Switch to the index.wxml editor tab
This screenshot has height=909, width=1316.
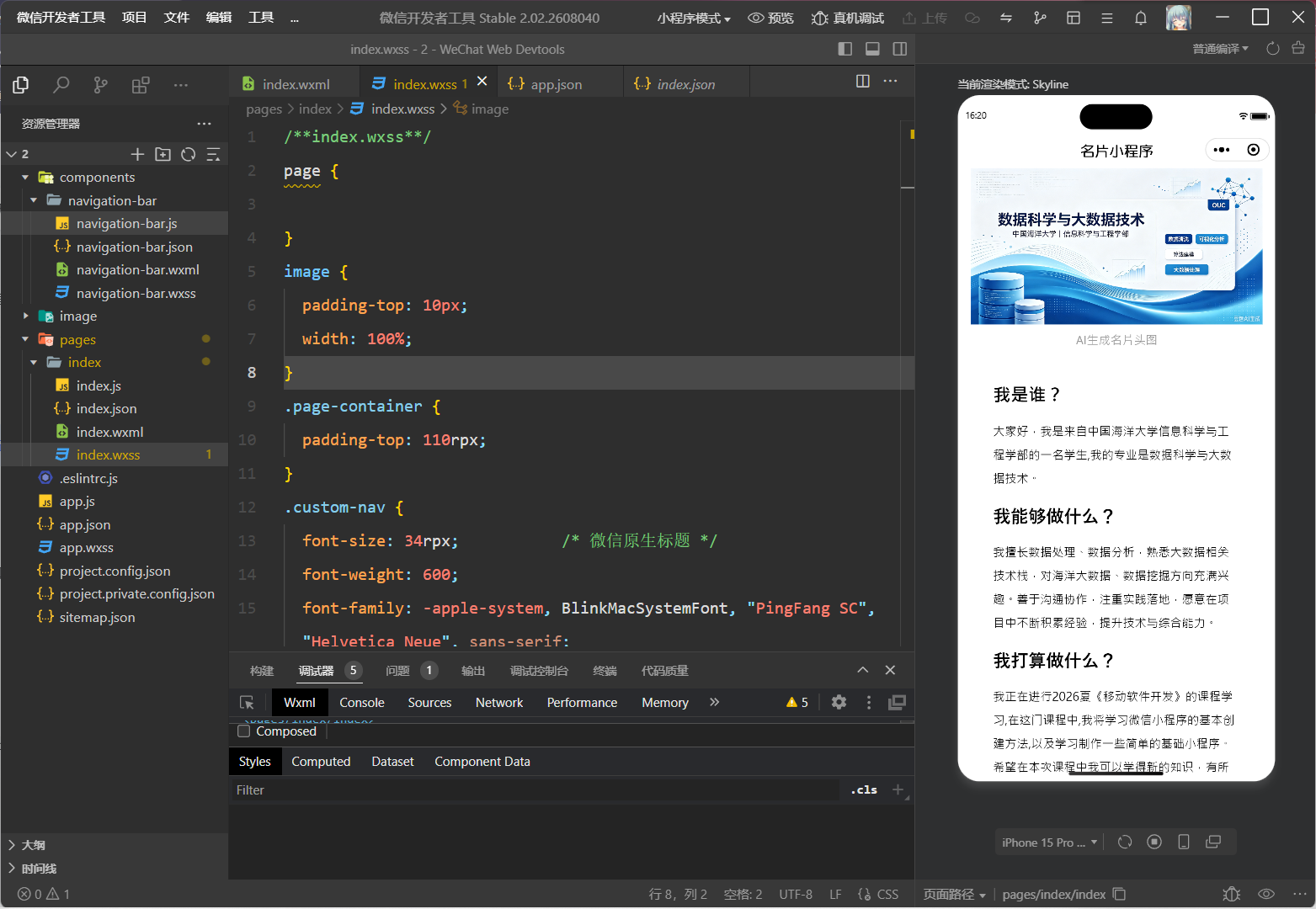pos(295,83)
